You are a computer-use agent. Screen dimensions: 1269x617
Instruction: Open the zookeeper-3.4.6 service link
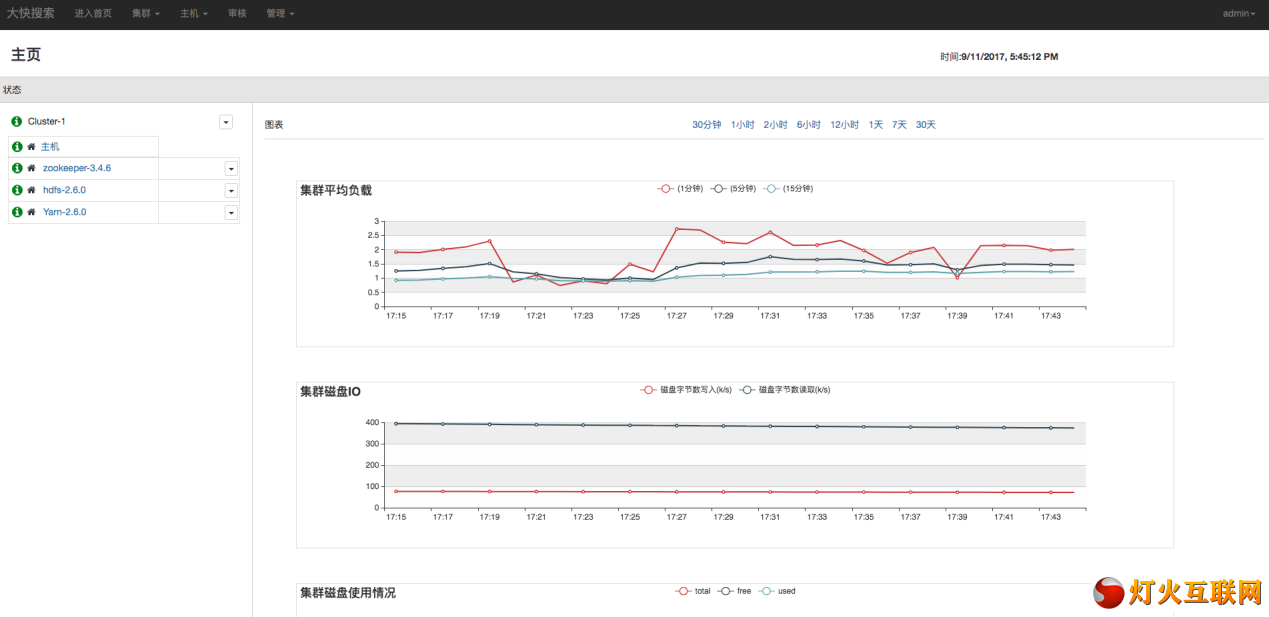tap(77, 168)
